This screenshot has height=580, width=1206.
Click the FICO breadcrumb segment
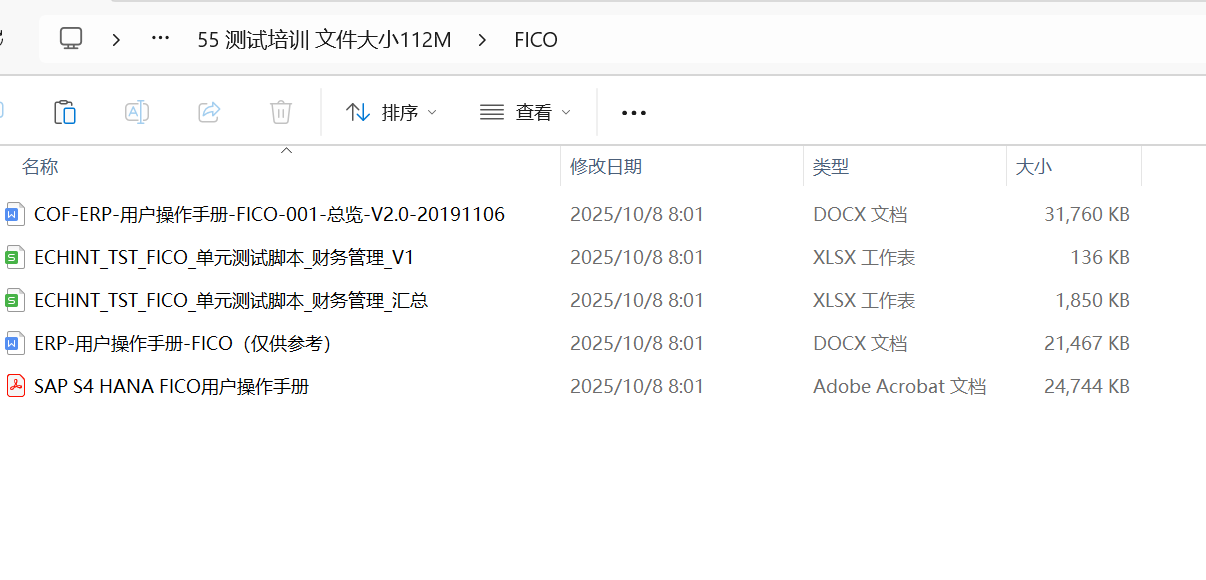pyautogui.click(x=536, y=40)
